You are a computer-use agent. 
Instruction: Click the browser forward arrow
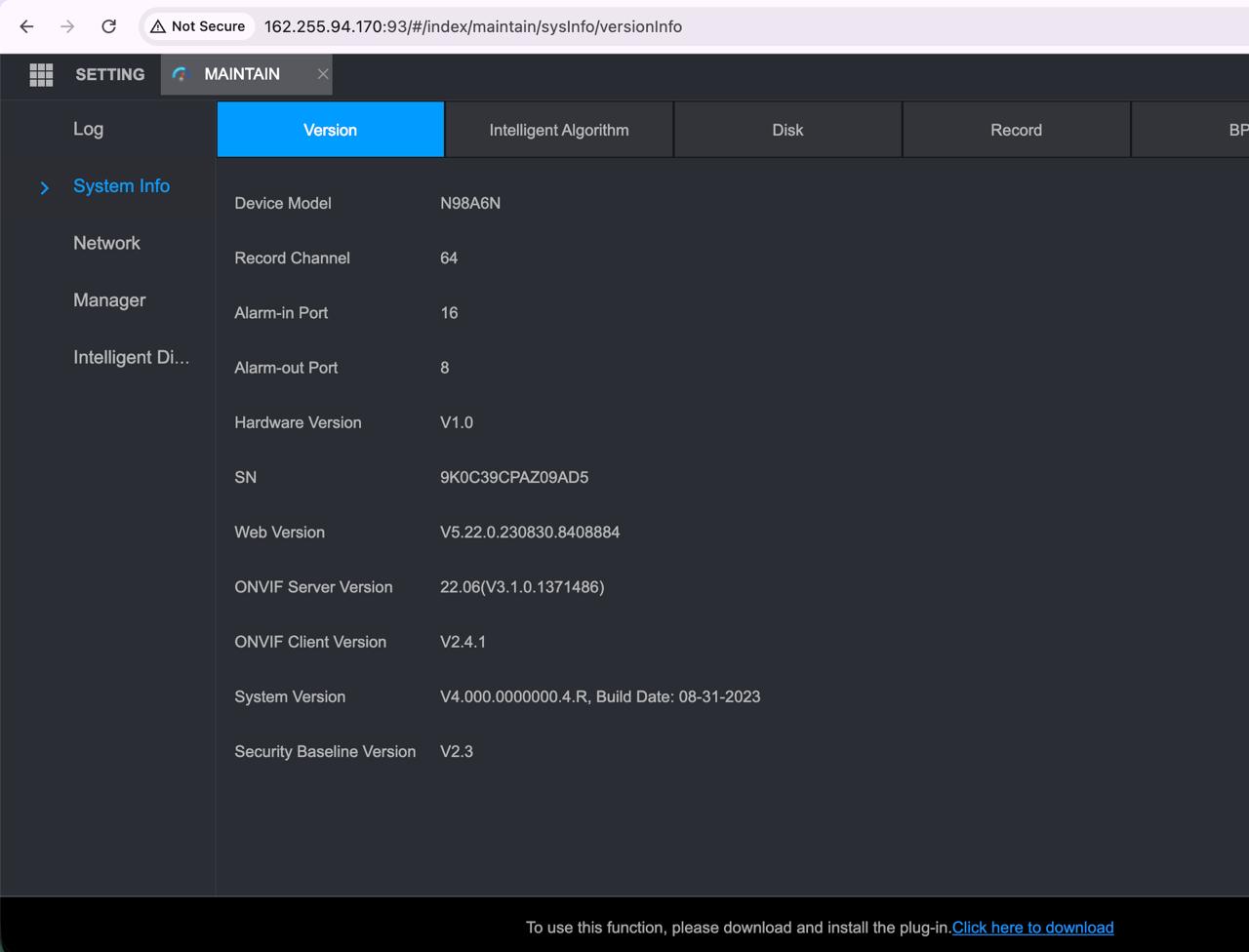pyautogui.click(x=67, y=26)
